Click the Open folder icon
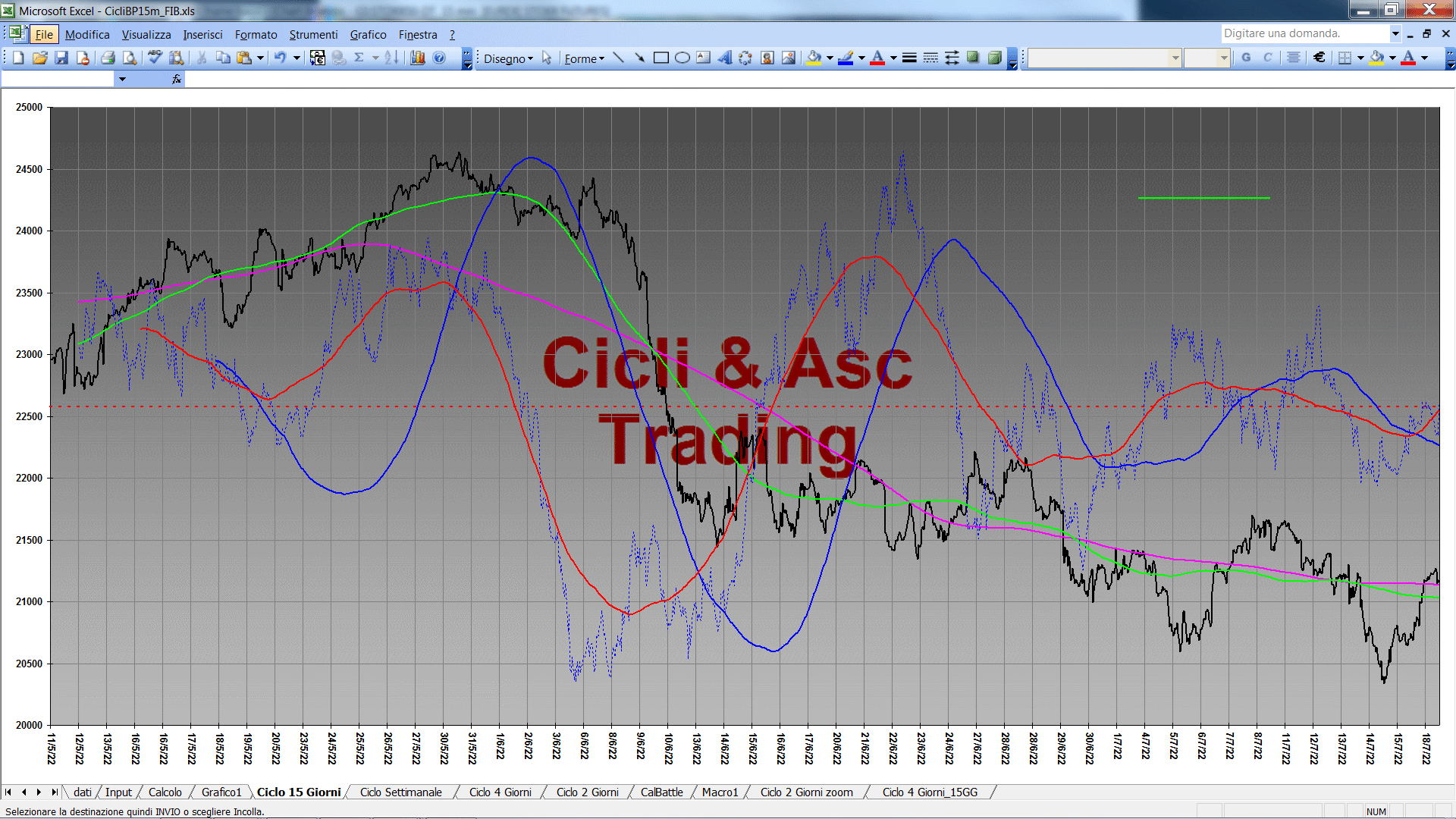This screenshot has width=1456, height=819. click(x=40, y=58)
